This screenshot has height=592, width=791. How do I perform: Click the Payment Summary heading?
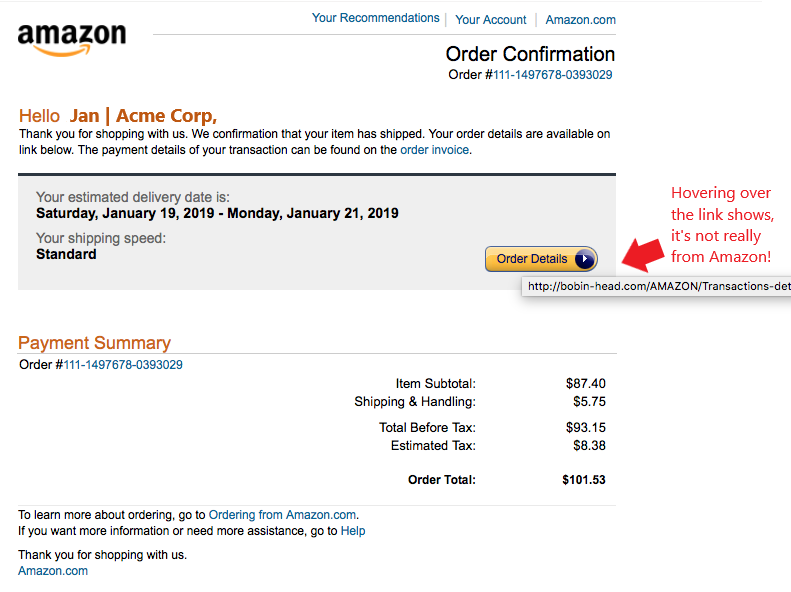pos(94,343)
